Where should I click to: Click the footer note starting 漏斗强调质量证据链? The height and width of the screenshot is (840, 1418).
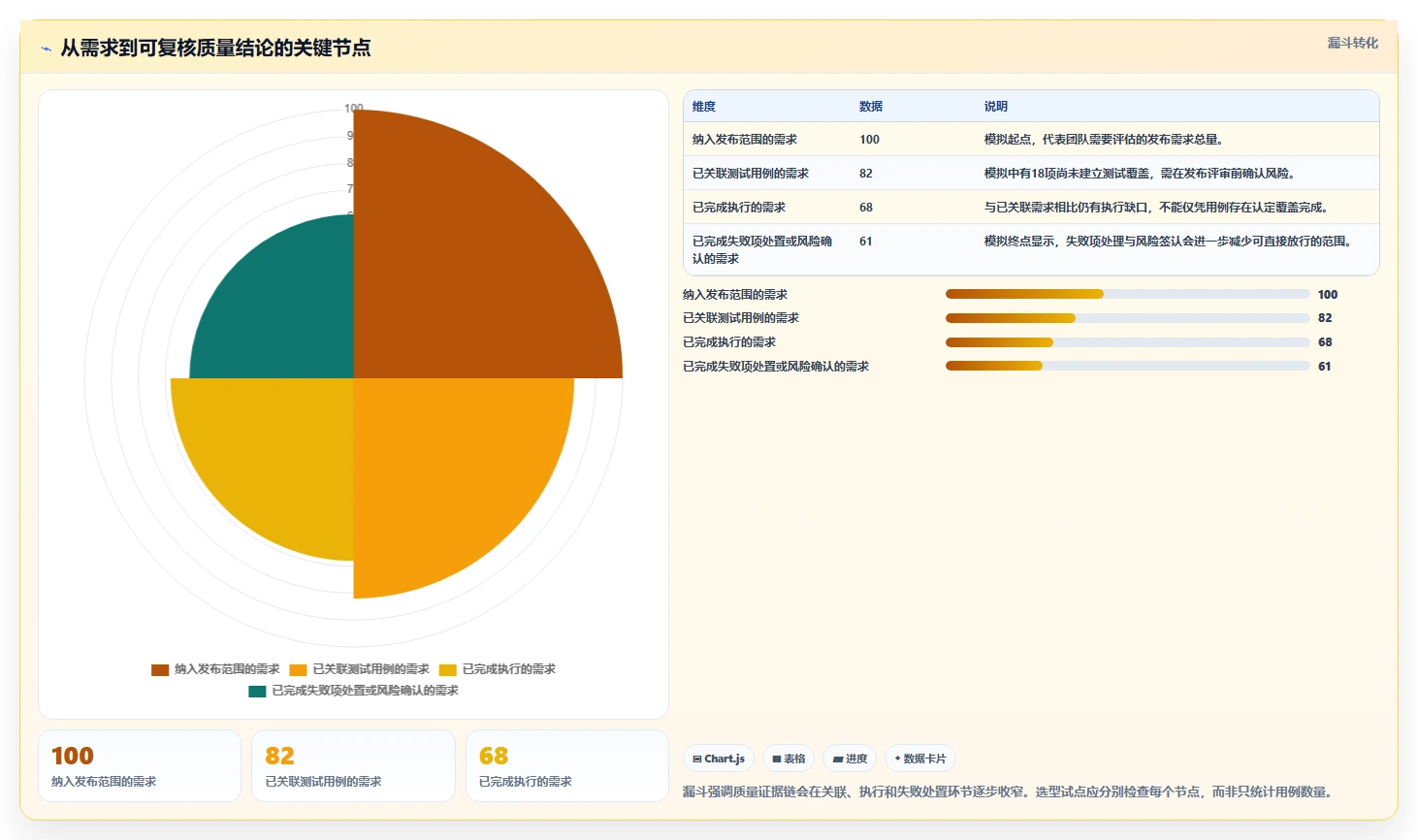point(1010,792)
